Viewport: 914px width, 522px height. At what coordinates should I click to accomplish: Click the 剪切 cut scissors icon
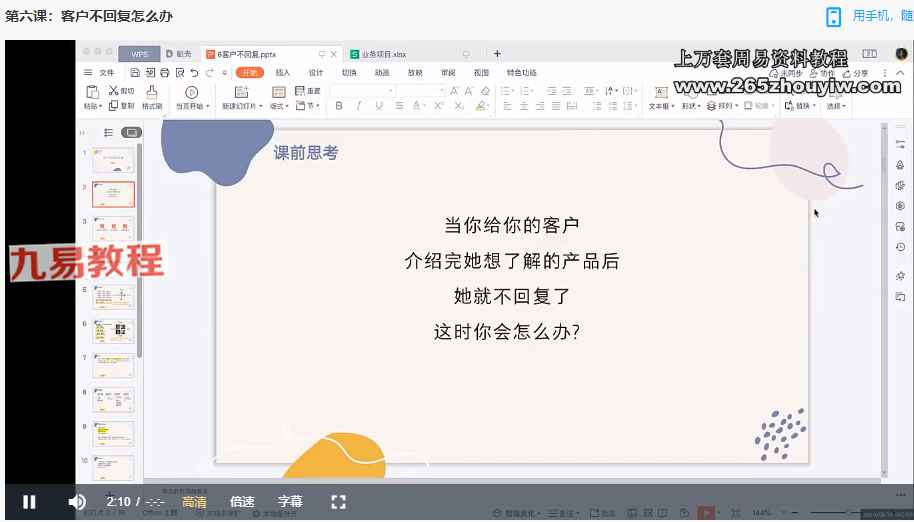tap(114, 90)
